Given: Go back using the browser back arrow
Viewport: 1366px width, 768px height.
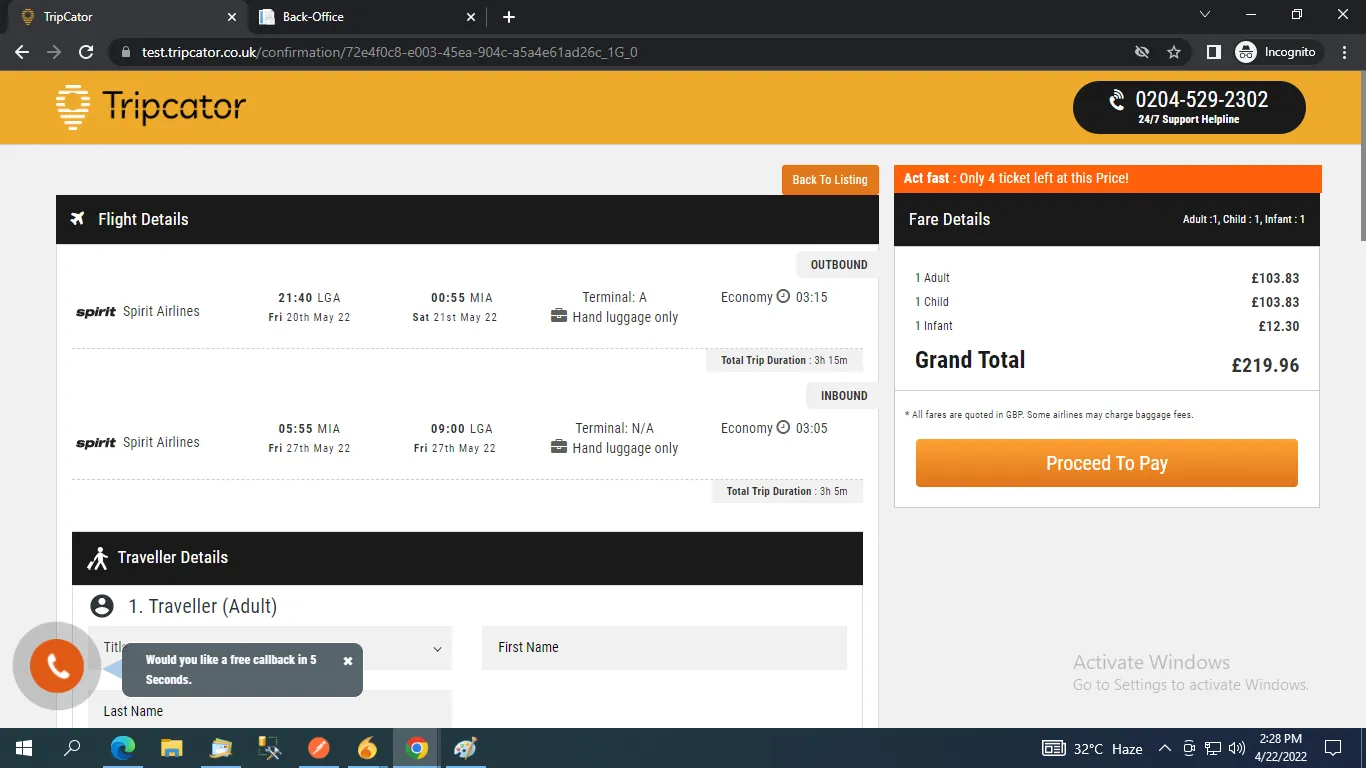Looking at the screenshot, I should (22, 52).
